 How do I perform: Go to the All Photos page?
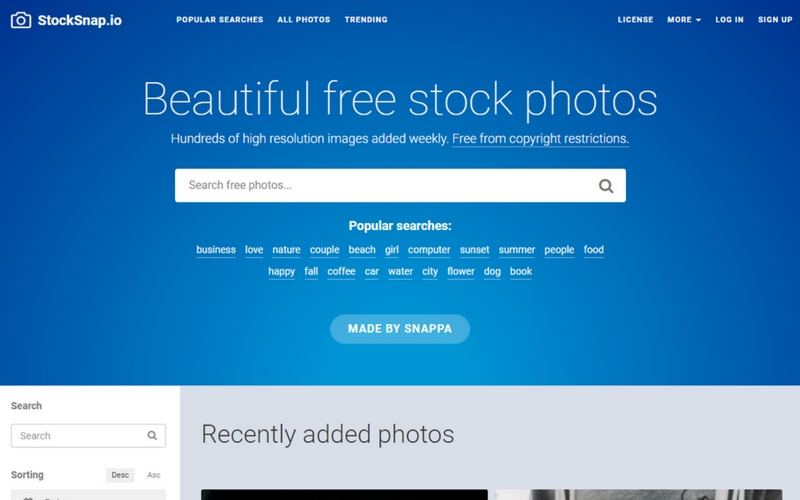tap(304, 20)
